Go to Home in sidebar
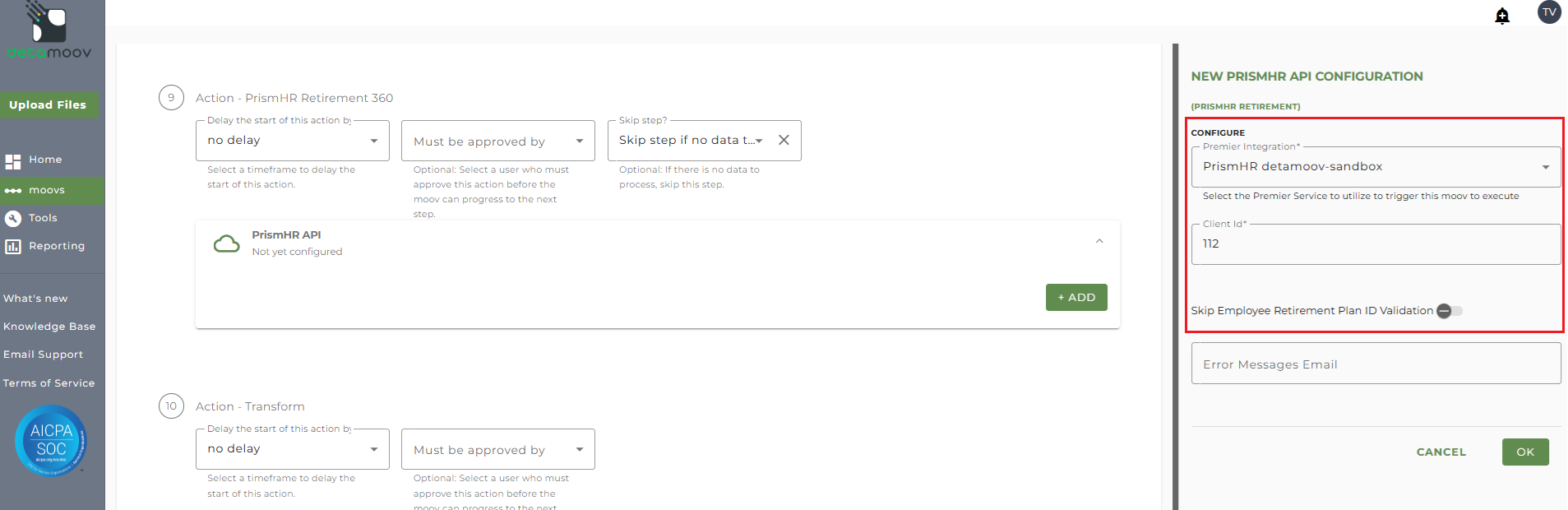Viewport: 1568px width, 510px height. 45,160
